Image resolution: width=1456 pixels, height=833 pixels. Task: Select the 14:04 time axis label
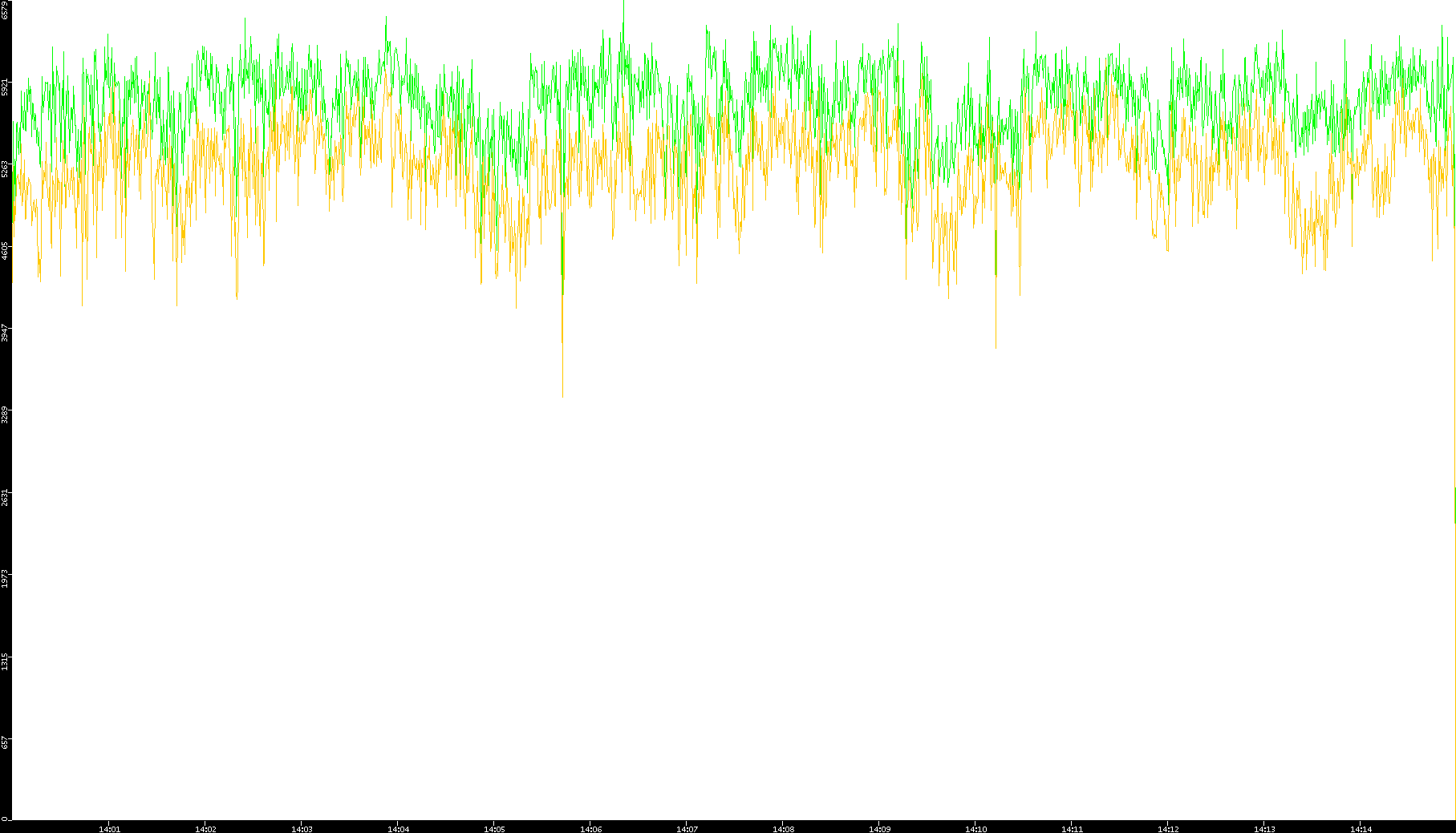click(398, 829)
